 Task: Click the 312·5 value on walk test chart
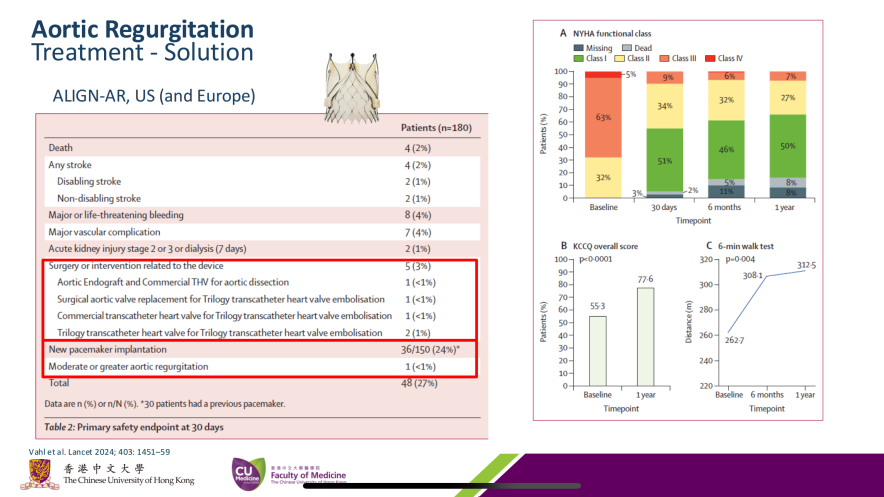pyautogui.click(x=806, y=265)
